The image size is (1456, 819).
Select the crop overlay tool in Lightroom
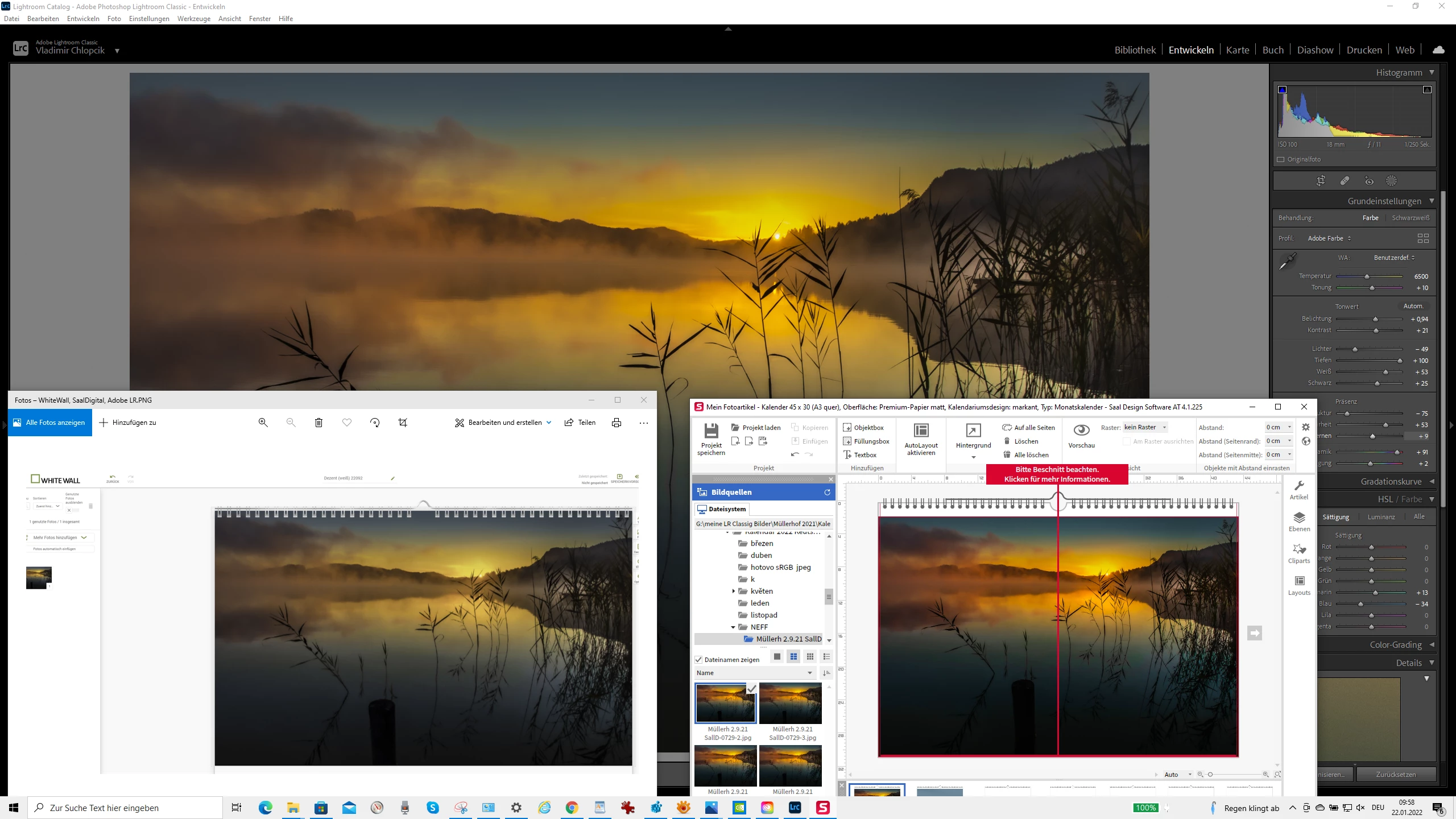click(x=1321, y=181)
